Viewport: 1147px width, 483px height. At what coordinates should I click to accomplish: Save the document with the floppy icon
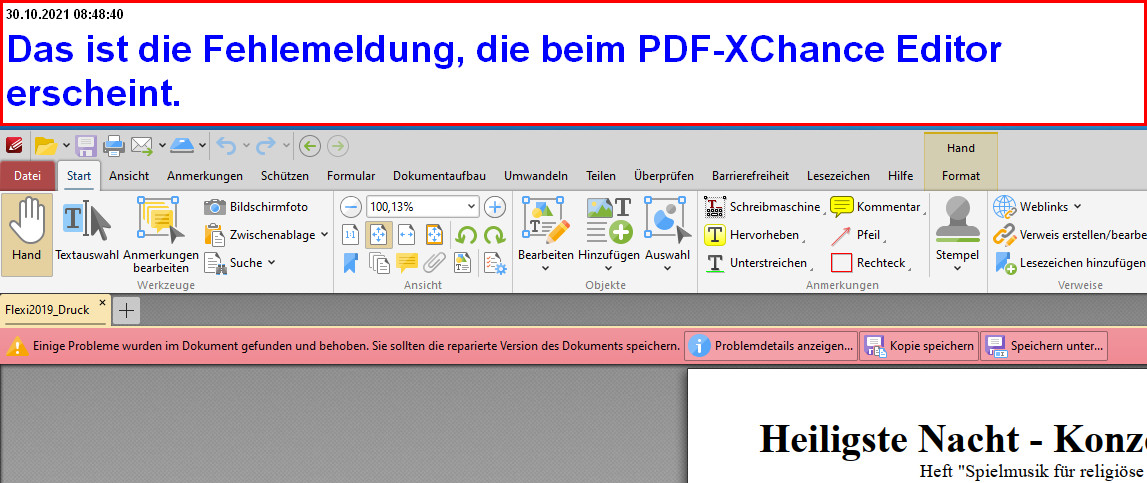tap(86, 146)
